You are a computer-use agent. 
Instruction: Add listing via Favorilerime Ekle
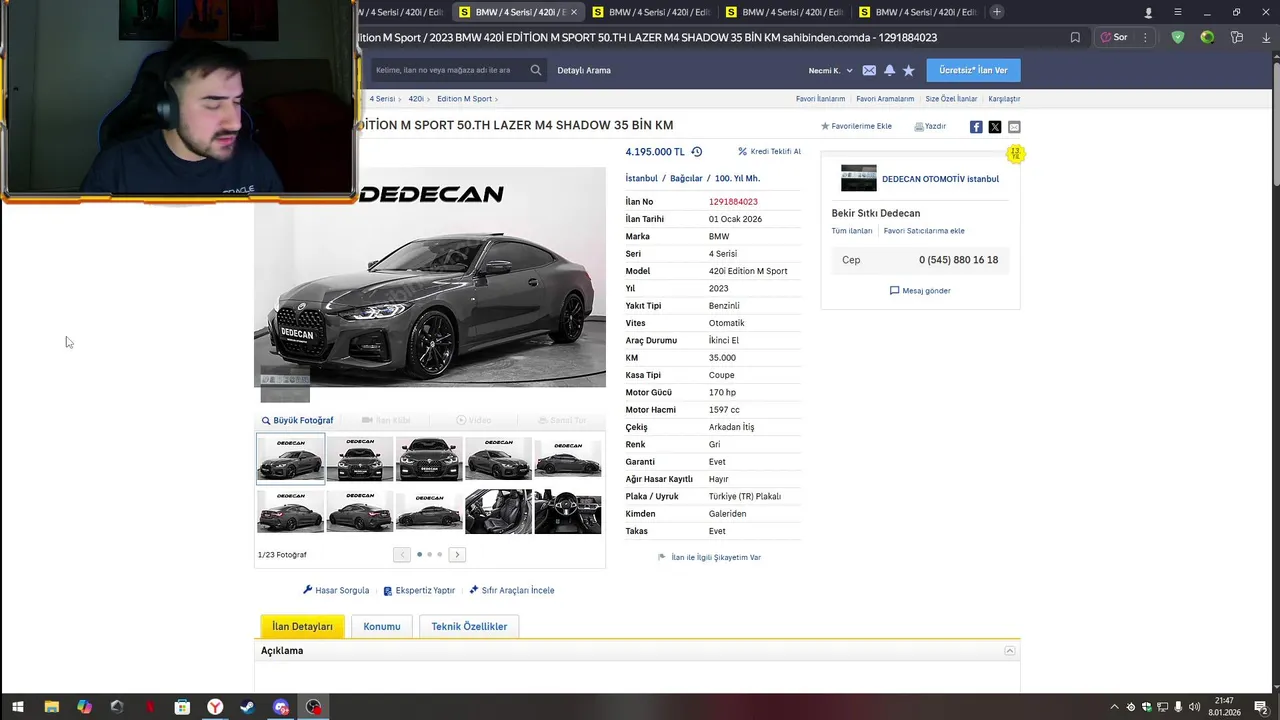point(856,126)
